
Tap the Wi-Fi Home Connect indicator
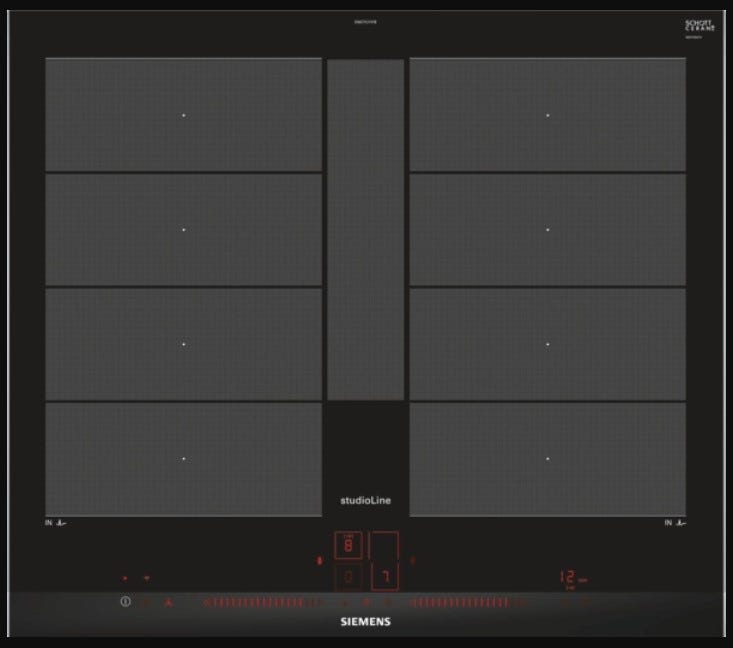tap(147, 578)
